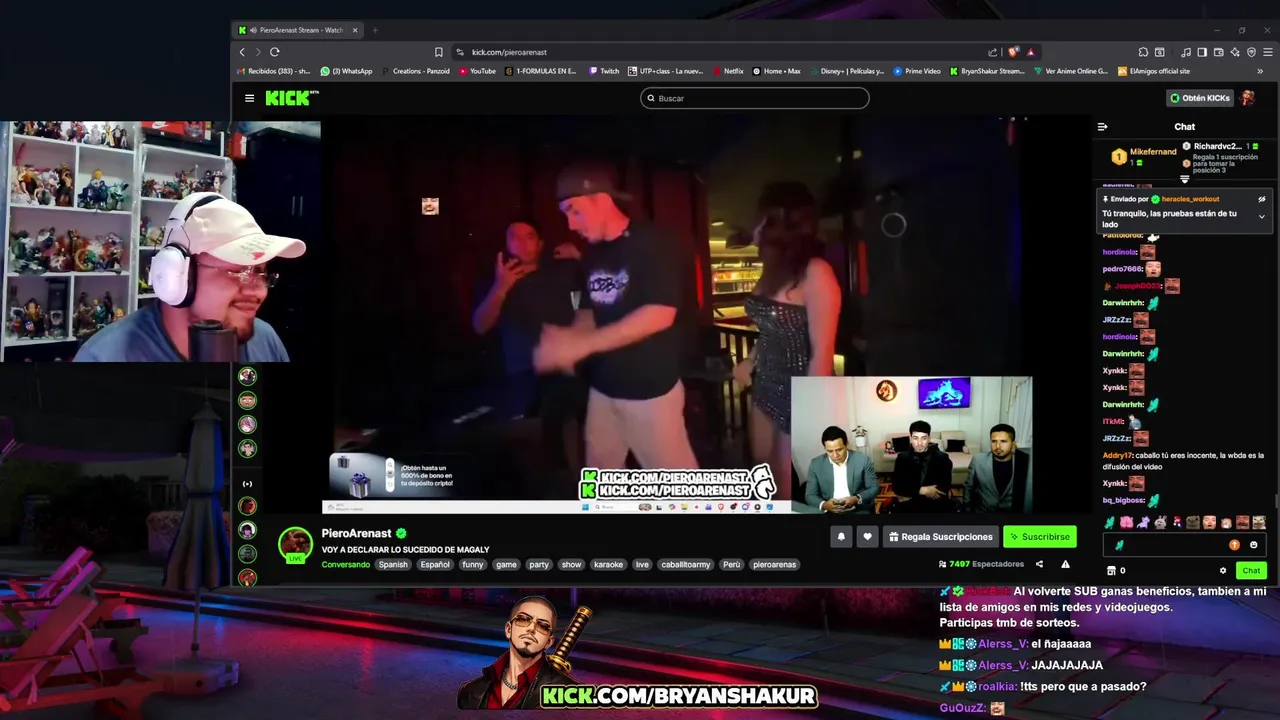Click username Addry17 in chat
The height and width of the screenshot is (720, 1280).
[1116, 455]
